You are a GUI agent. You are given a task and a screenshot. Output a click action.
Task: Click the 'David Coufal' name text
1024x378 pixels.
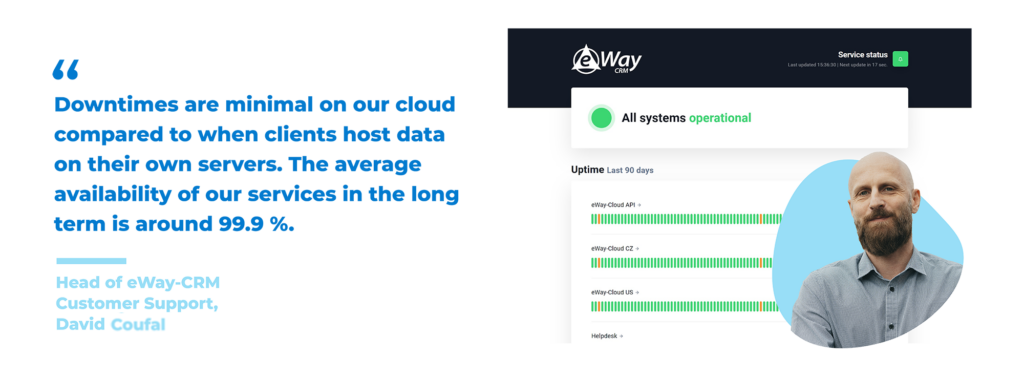tap(110, 324)
